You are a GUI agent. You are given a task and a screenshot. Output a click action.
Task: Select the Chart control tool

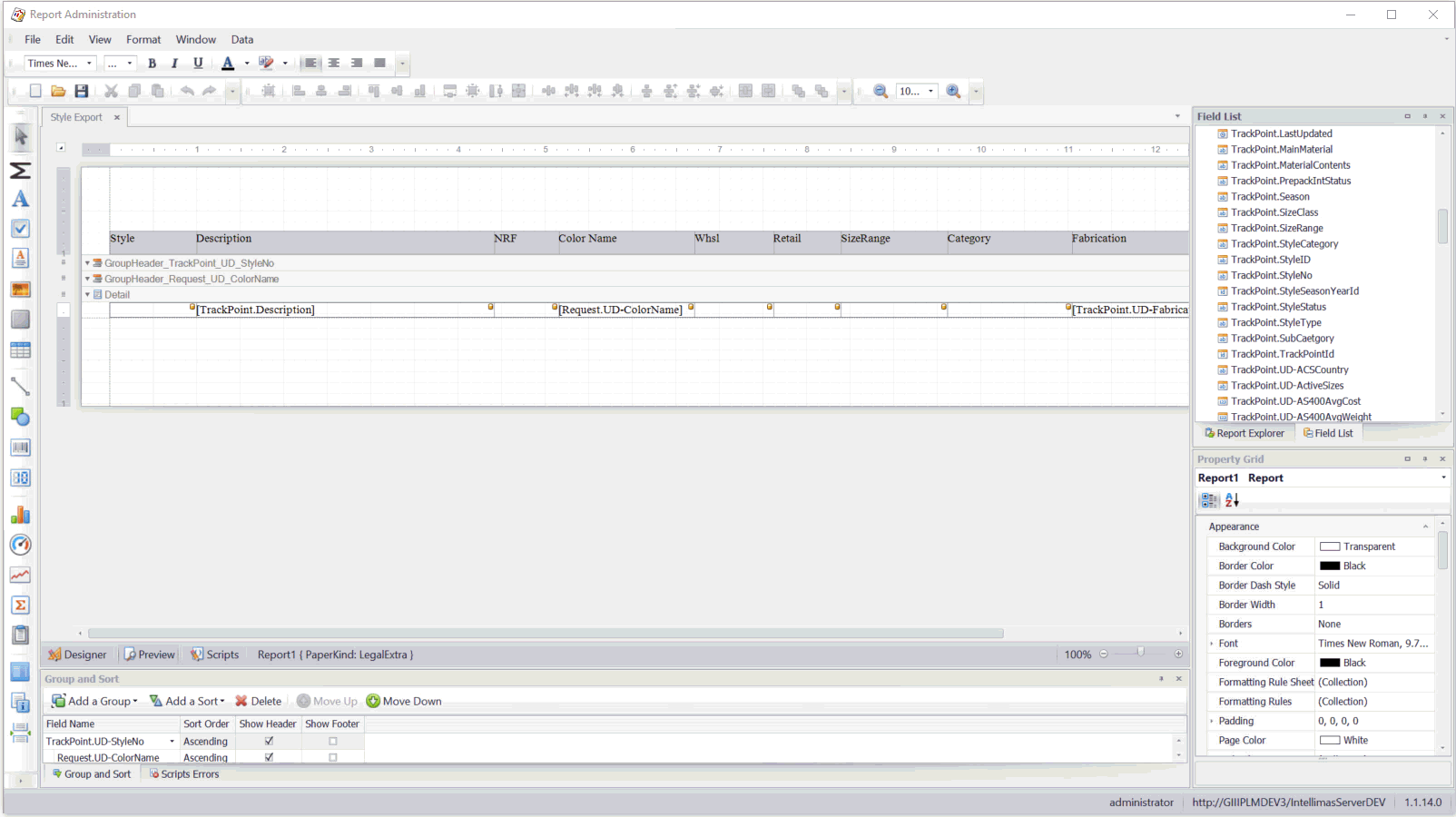(20, 515)
